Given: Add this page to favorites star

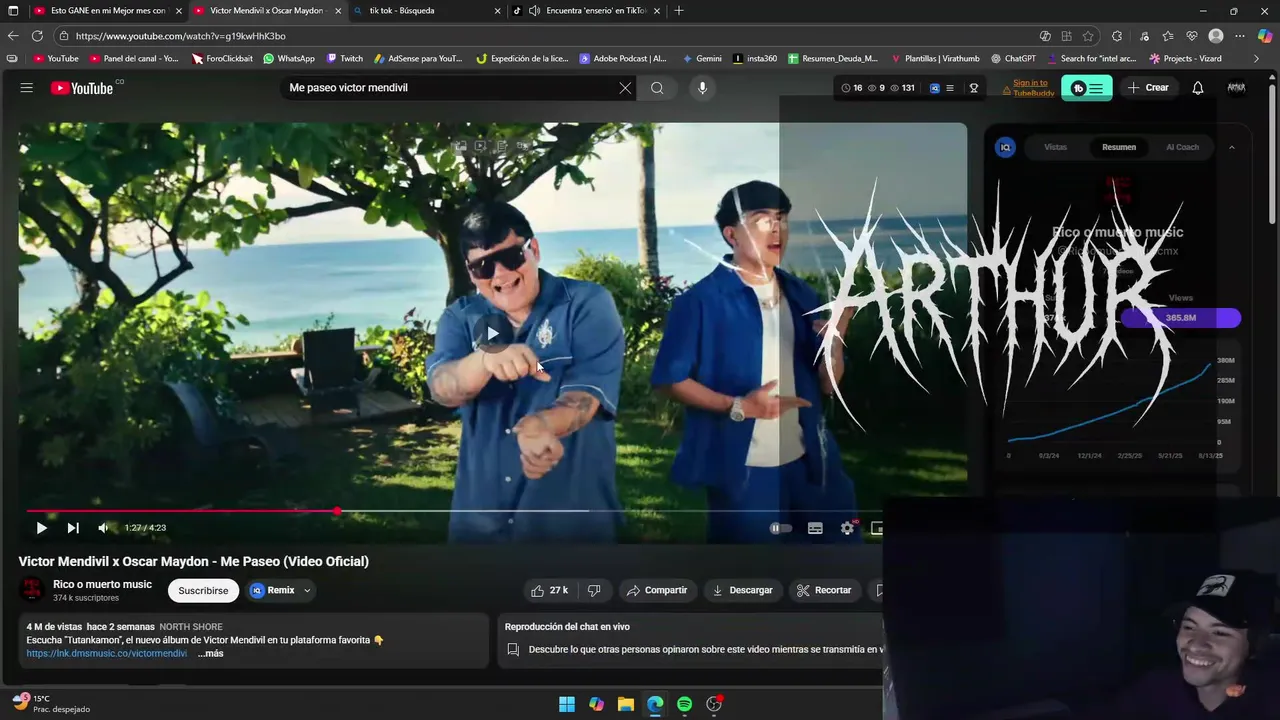Looking at the screenshot, I should [1088, 36].
